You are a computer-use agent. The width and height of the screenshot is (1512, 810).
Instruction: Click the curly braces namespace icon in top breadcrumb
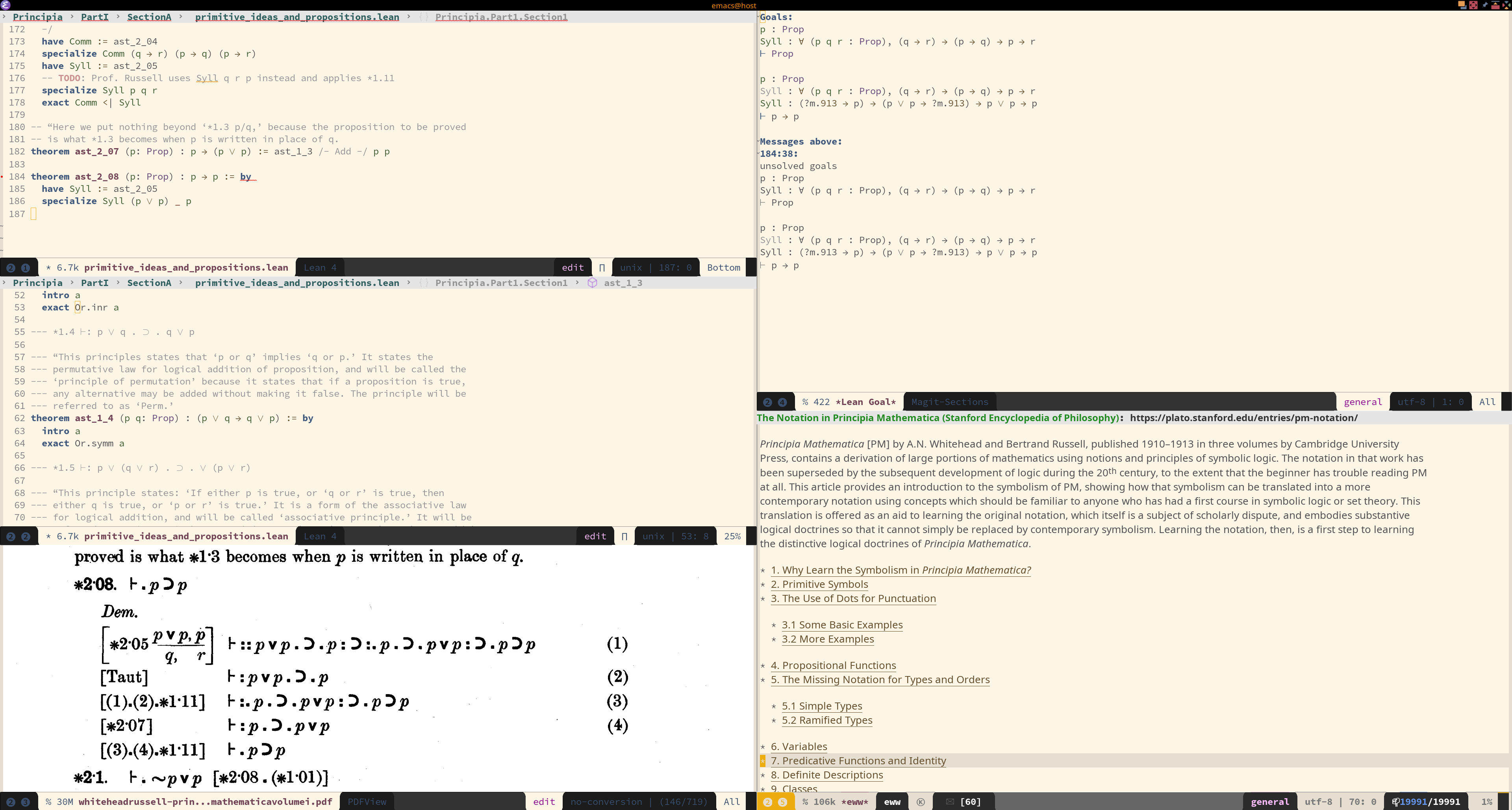tap(424, 17)
